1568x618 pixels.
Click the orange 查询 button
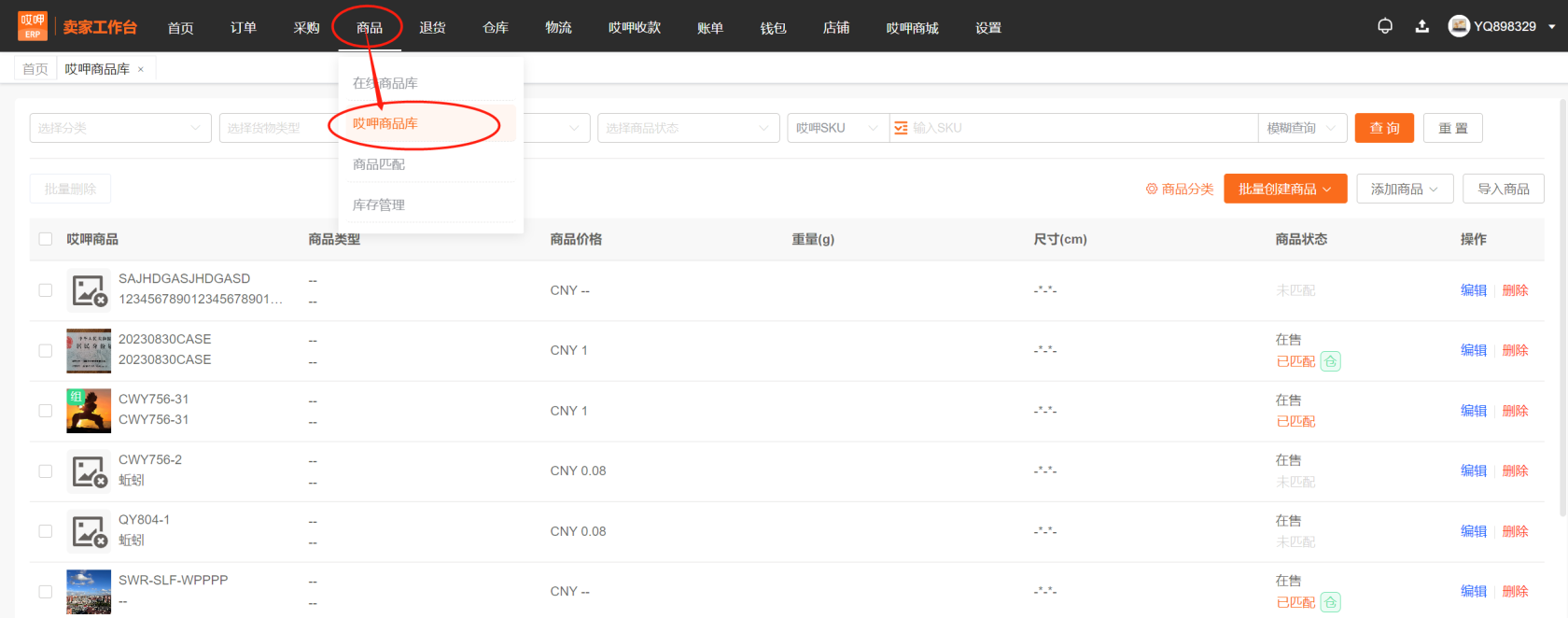1384,128
